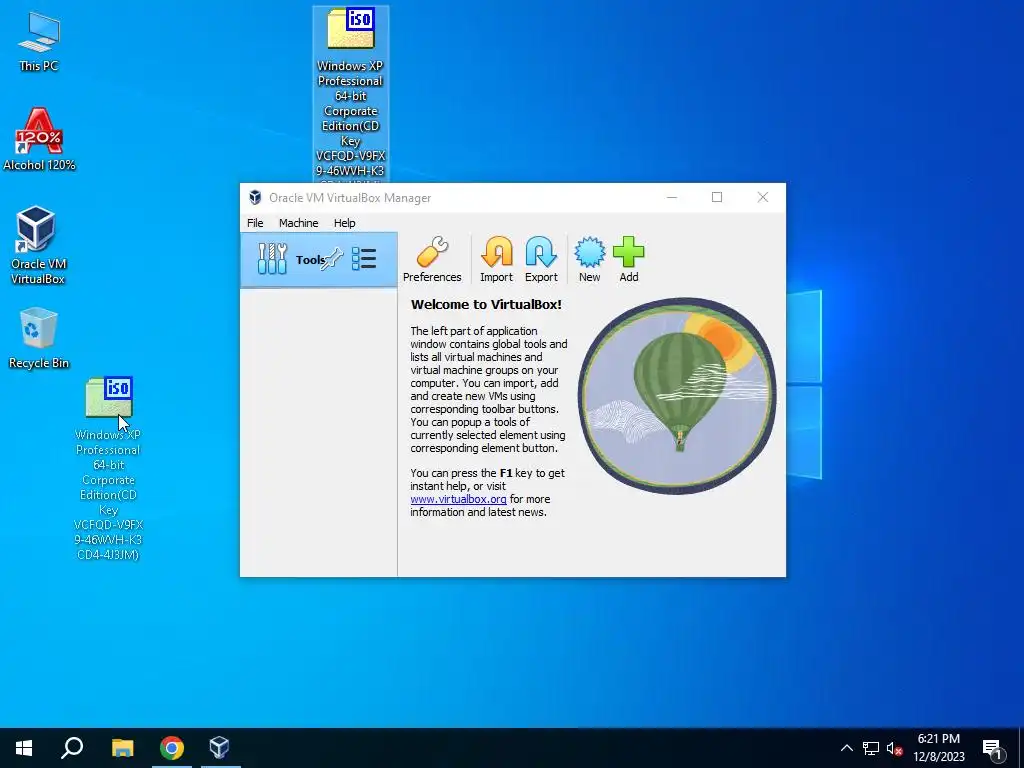Add an existing virtual machine

pos(628,259)
